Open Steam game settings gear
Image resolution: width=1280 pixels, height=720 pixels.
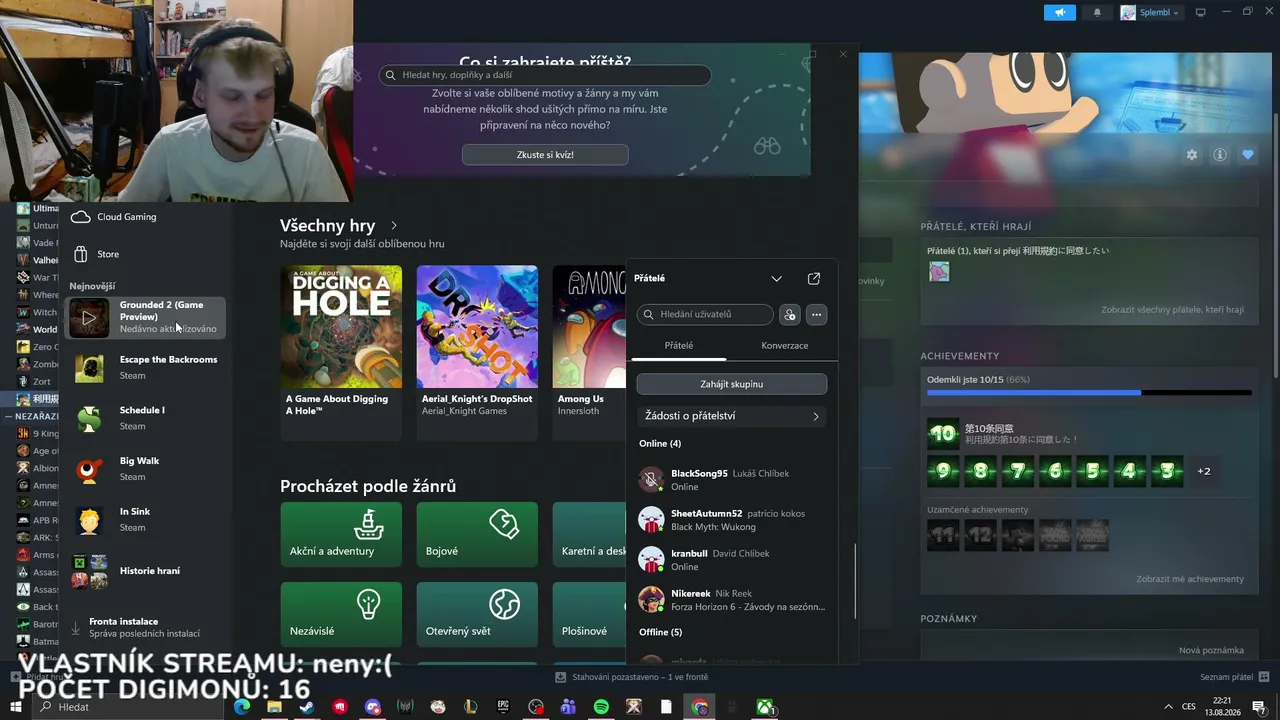coord(1192,155)
